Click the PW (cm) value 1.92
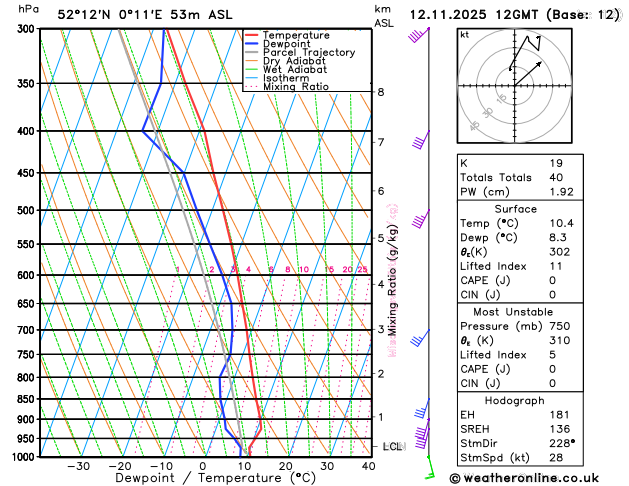Image resolution: width=629 pixels, height=486 pixels. point(561,192)
